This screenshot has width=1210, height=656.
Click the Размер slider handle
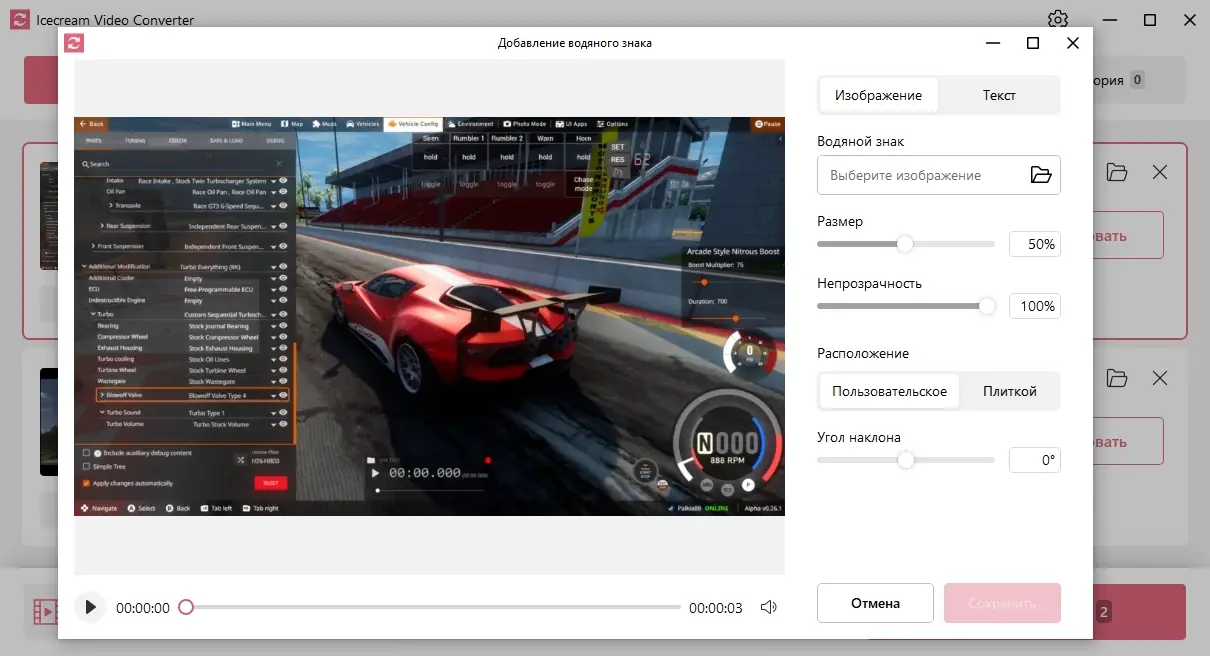pyautogui.click(x=905, y=244)
